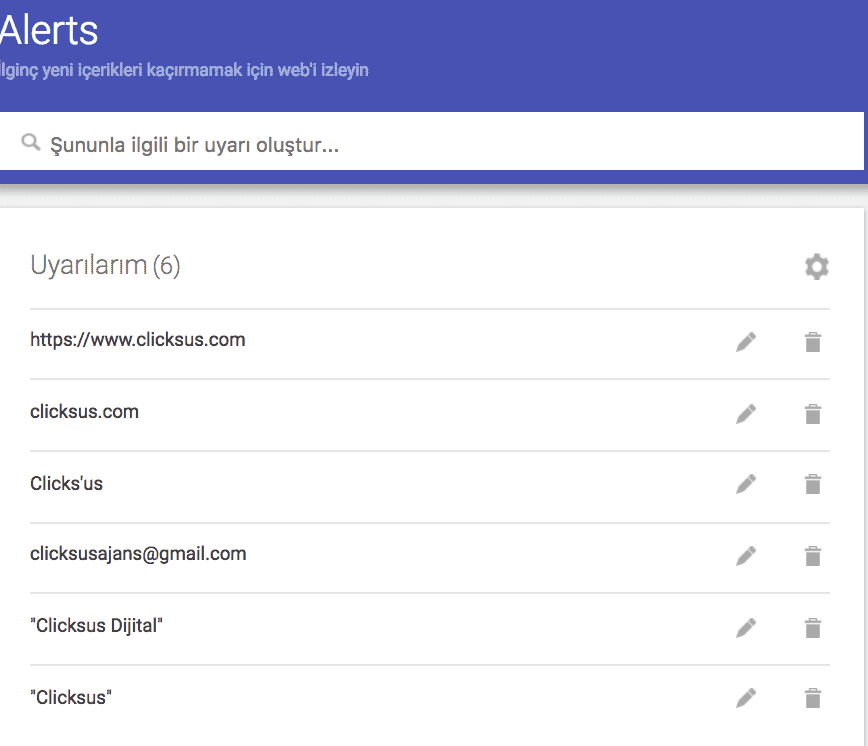The height and width of the screenshot is (746, 868).
Task: Open the alerts settings gear
Action: point(816,266)
